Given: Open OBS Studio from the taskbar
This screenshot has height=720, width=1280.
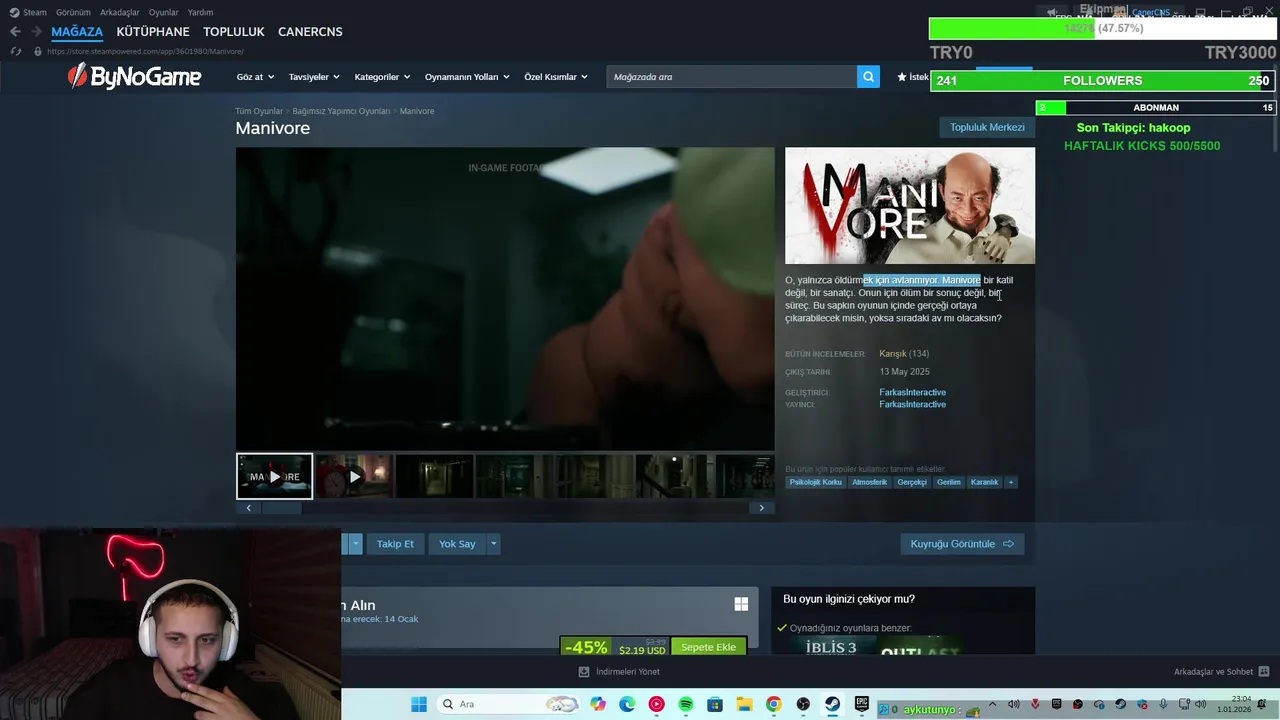Looking at the screenshot, I should coord(803,704).
